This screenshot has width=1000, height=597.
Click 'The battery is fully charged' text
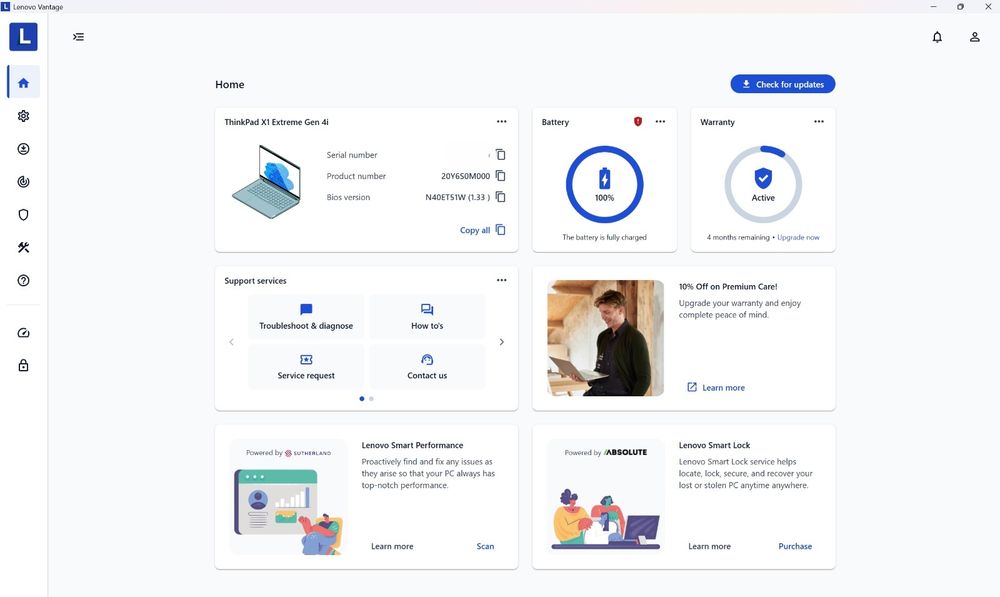coord(605,237)
